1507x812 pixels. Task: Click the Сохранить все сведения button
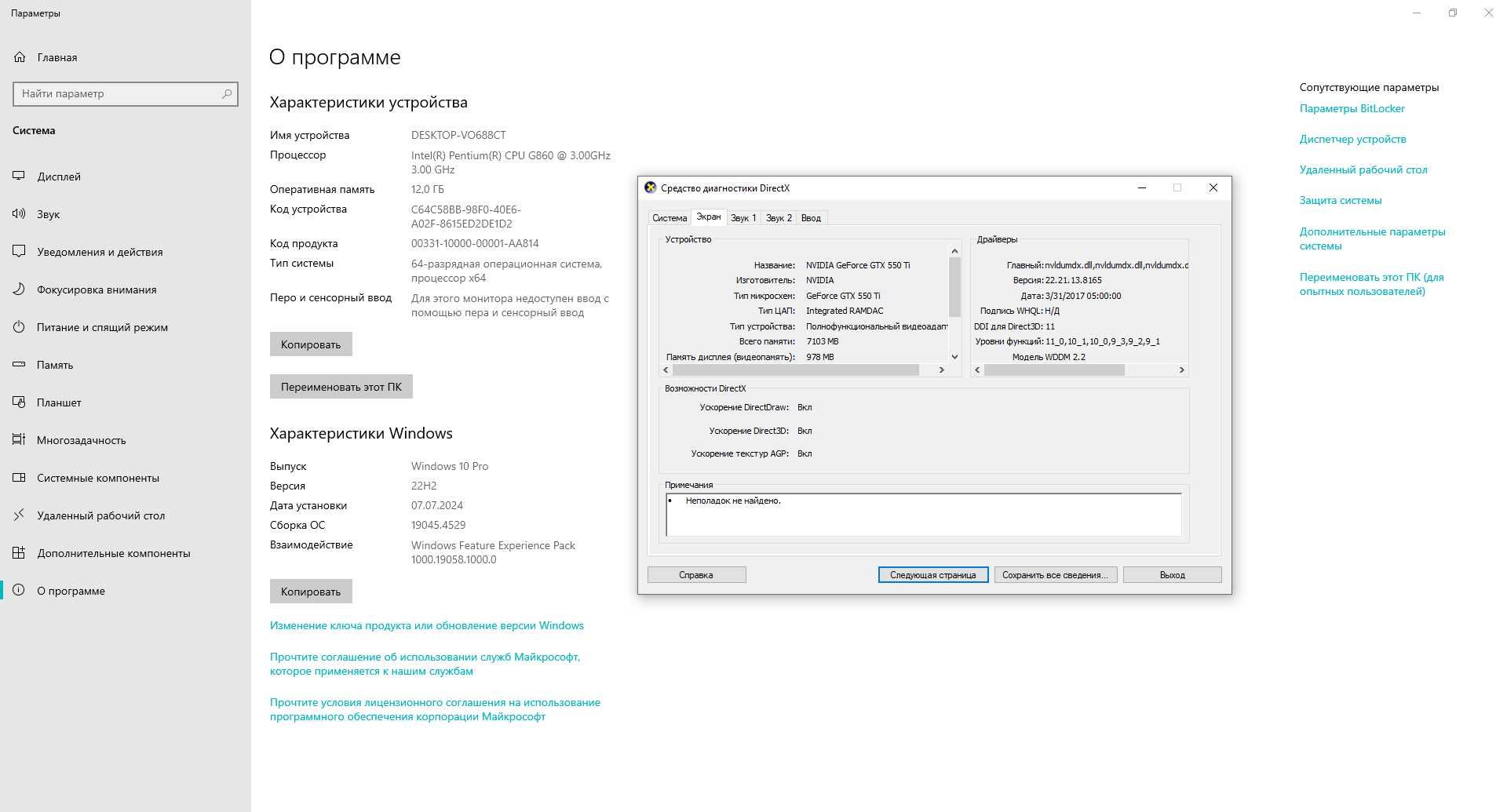tap(1055, 575)
